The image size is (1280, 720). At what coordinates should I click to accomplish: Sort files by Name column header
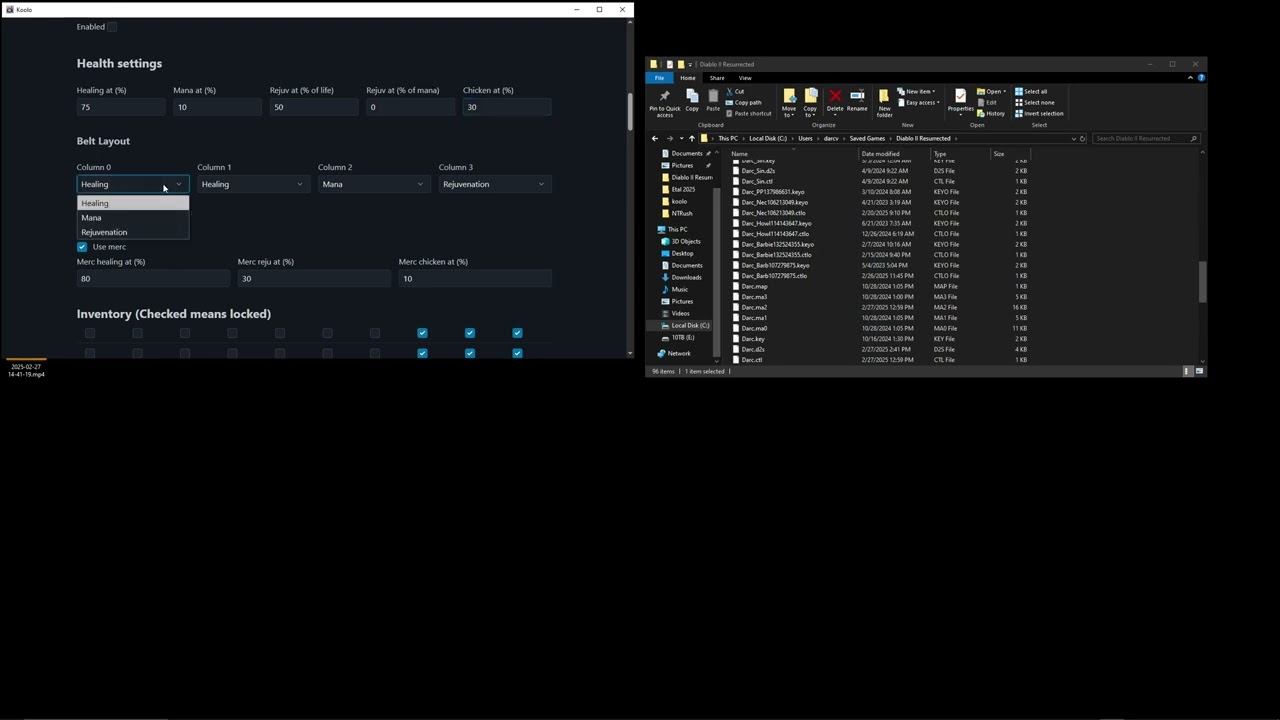[793, 154]
